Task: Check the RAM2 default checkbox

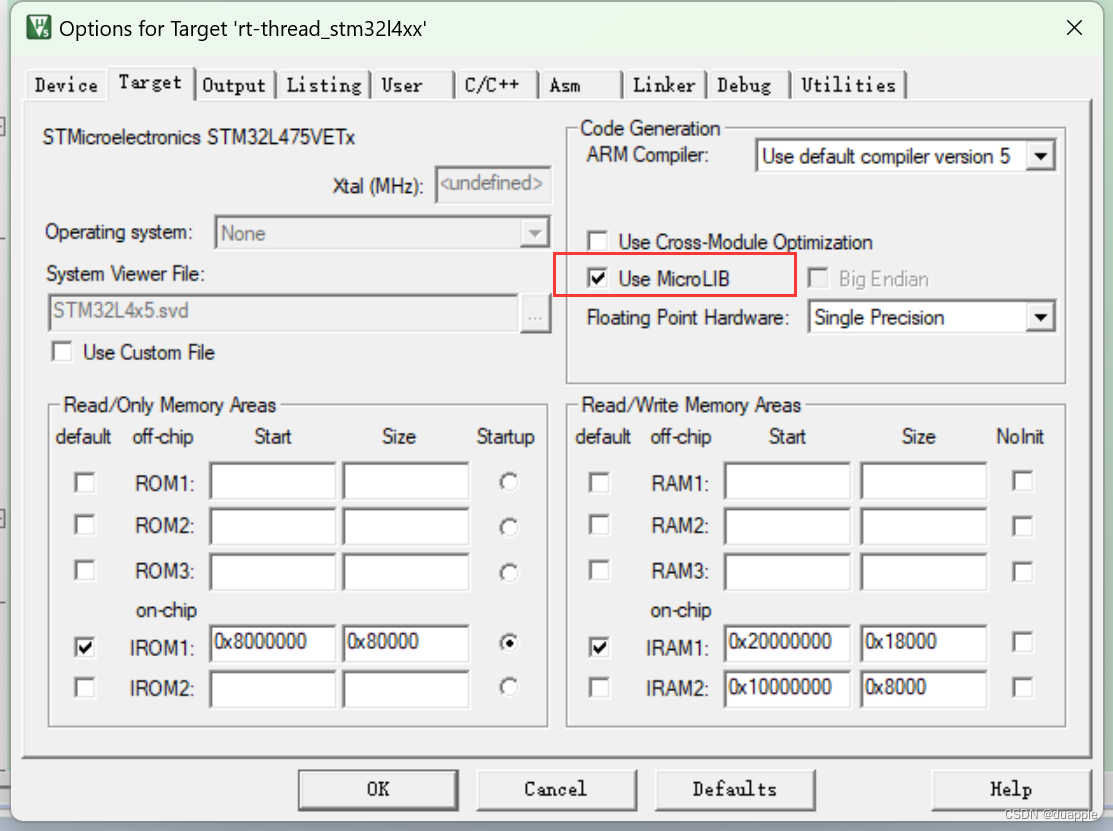Action: point(599,525)
